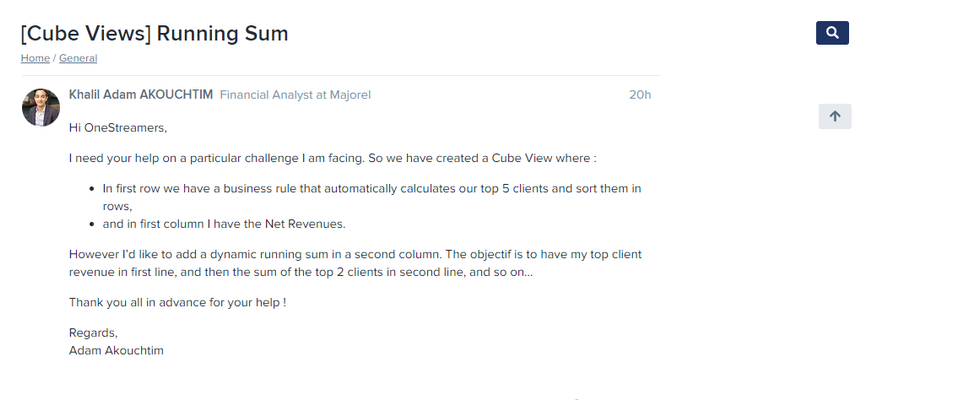Image resolution: width=980 pixels, height=400 pixels.
Task: Click the Thank you all in advance line
Action: (x=178, y=302)
